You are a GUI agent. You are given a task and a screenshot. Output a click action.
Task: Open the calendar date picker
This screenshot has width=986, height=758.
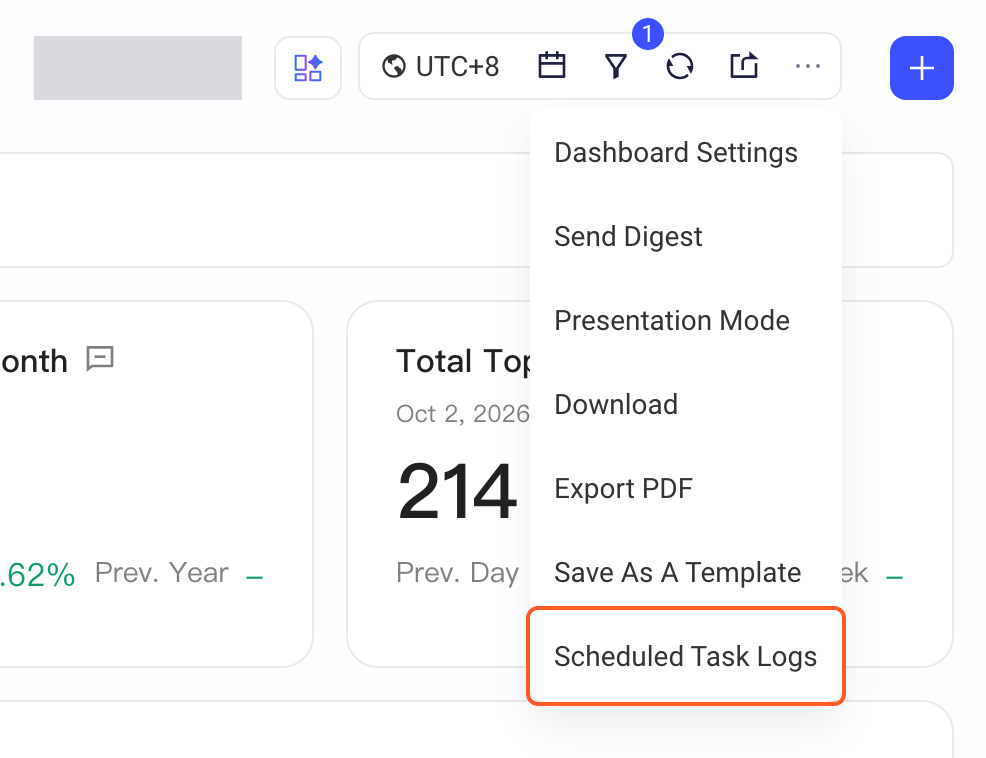551,66
